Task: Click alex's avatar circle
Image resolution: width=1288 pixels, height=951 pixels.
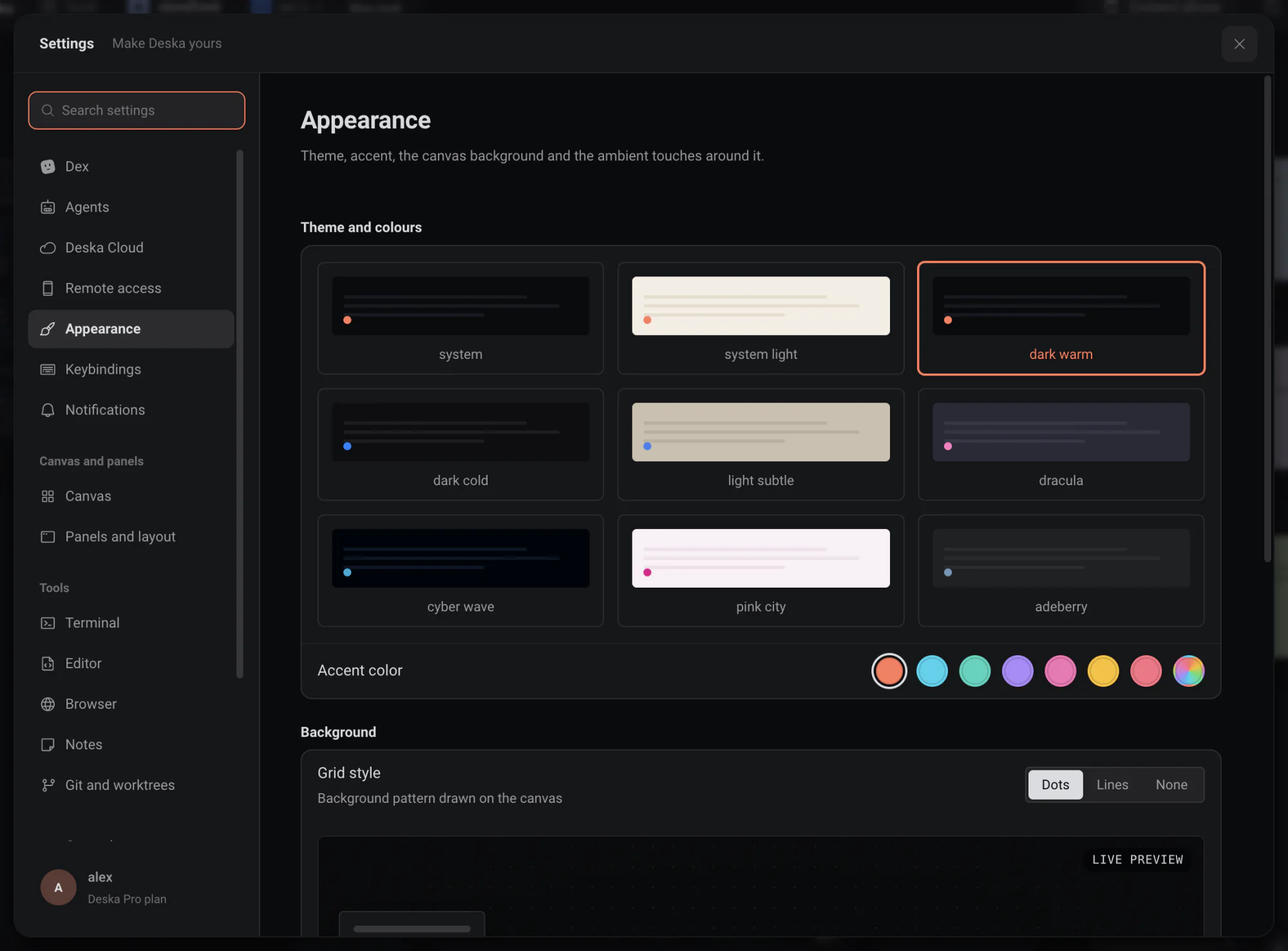Action: (x=59, y=888)
